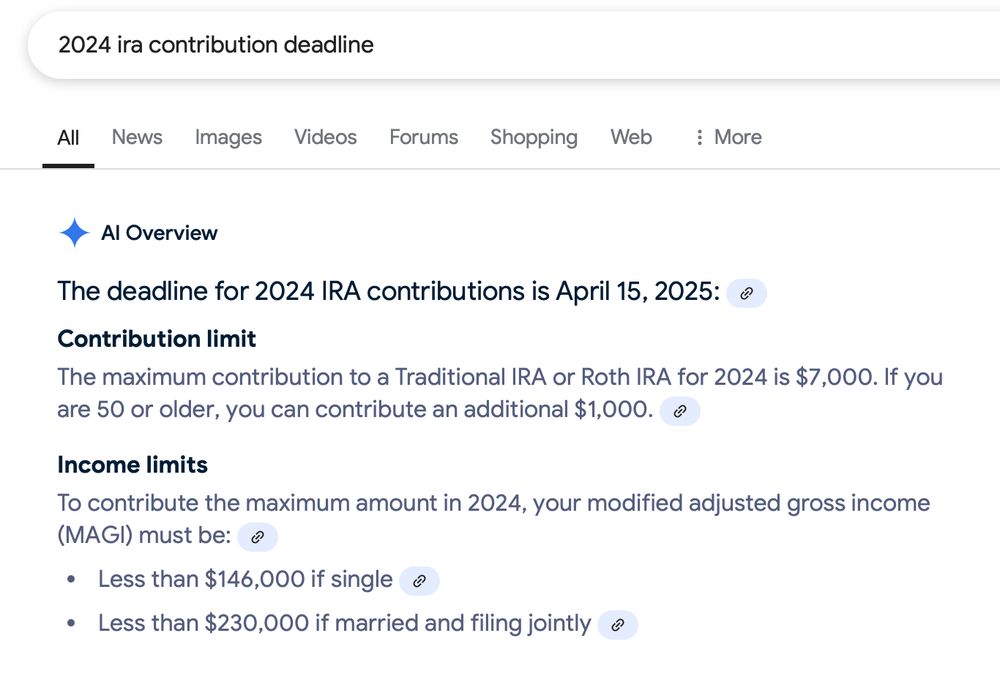Switch to the News tab
This screenshot has height=676, width=1000.
[137, 137]
